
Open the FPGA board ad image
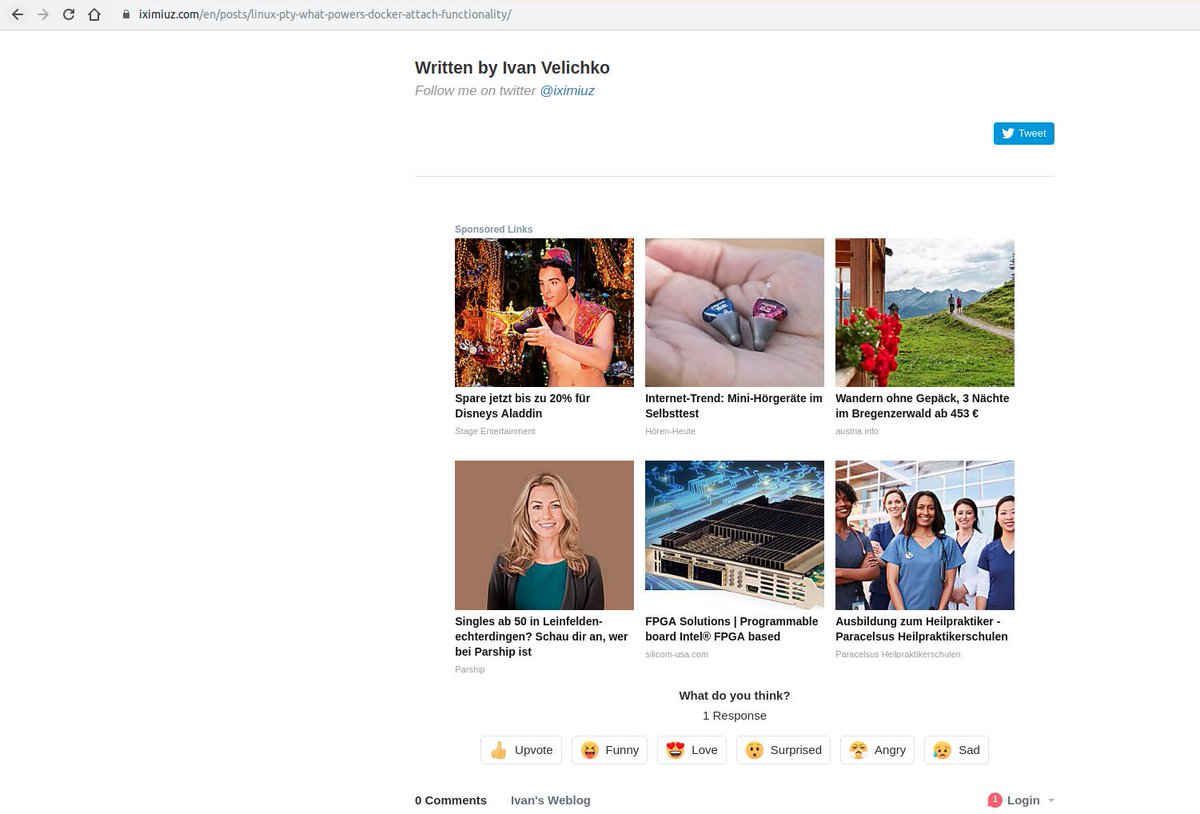click(734, 535)
